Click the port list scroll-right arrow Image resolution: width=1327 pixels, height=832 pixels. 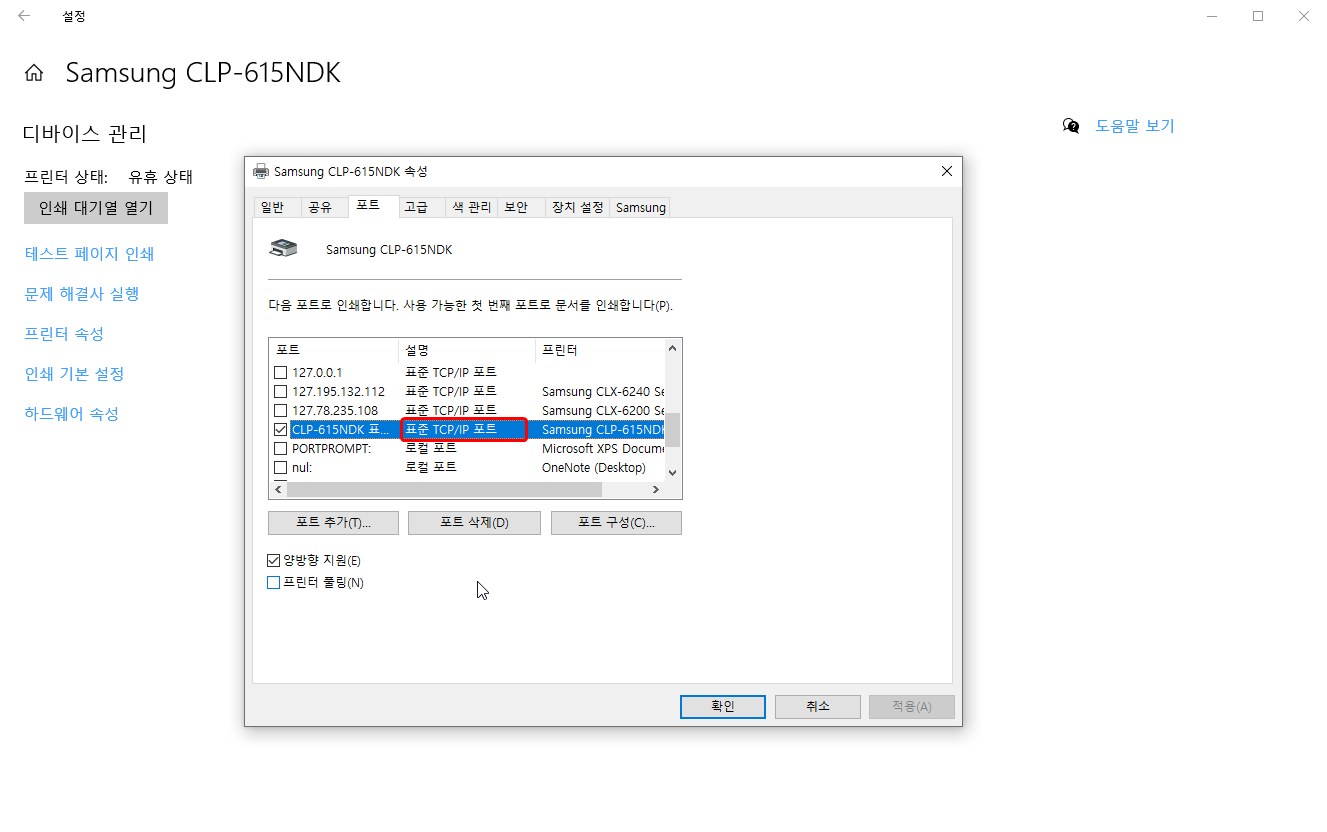click(656, 490)
